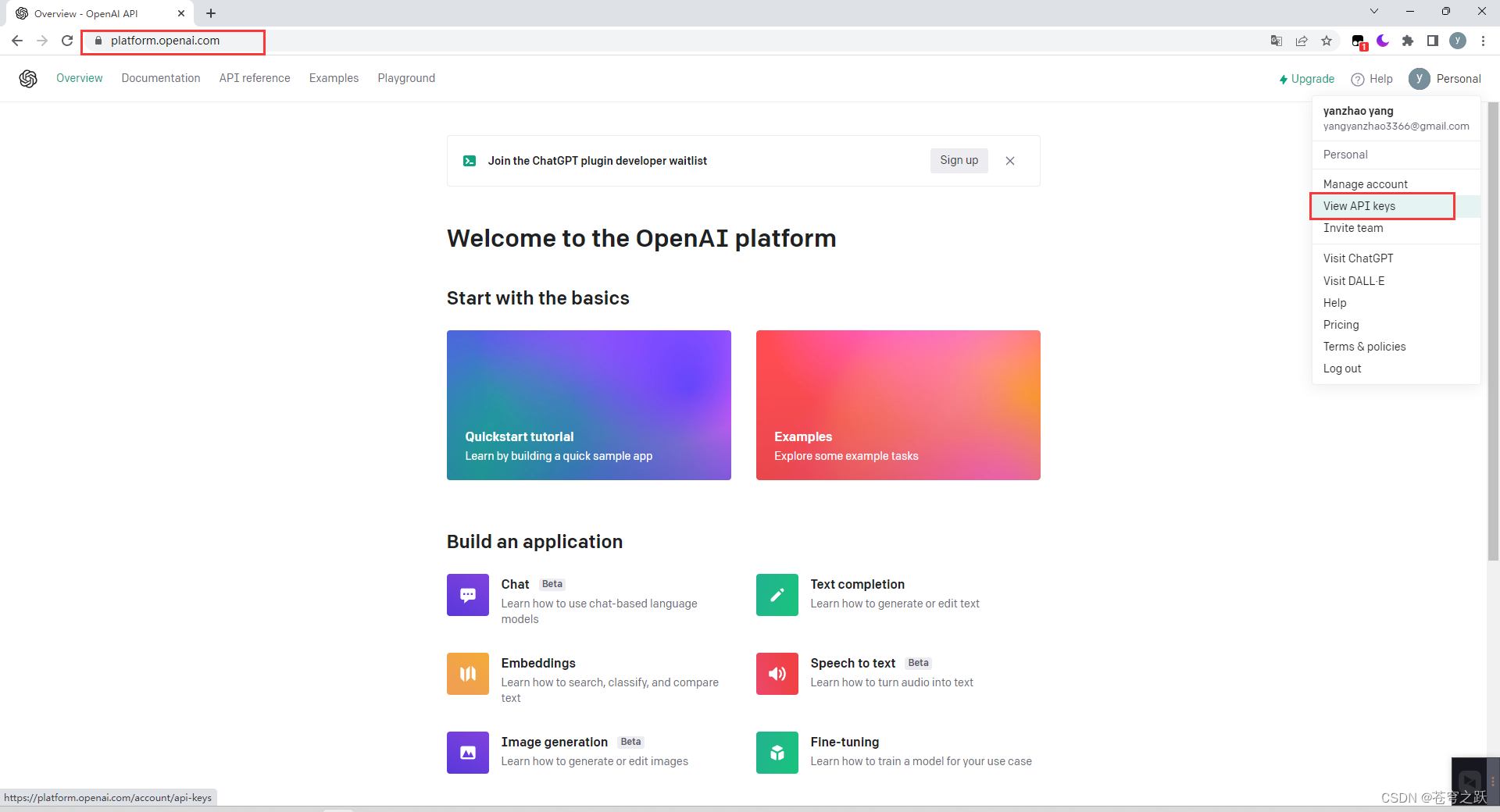
Task: Click the Fine-tuning green cube icon
Action: (777, 753)
